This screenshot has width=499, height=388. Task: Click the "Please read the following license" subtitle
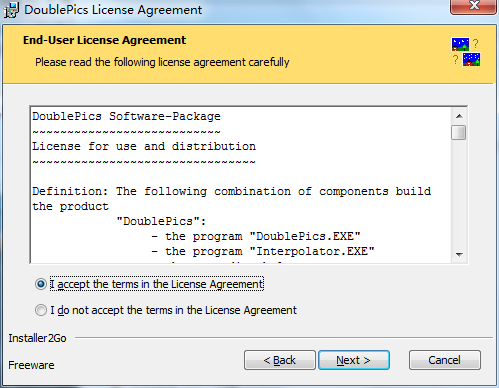pos(162,62)
